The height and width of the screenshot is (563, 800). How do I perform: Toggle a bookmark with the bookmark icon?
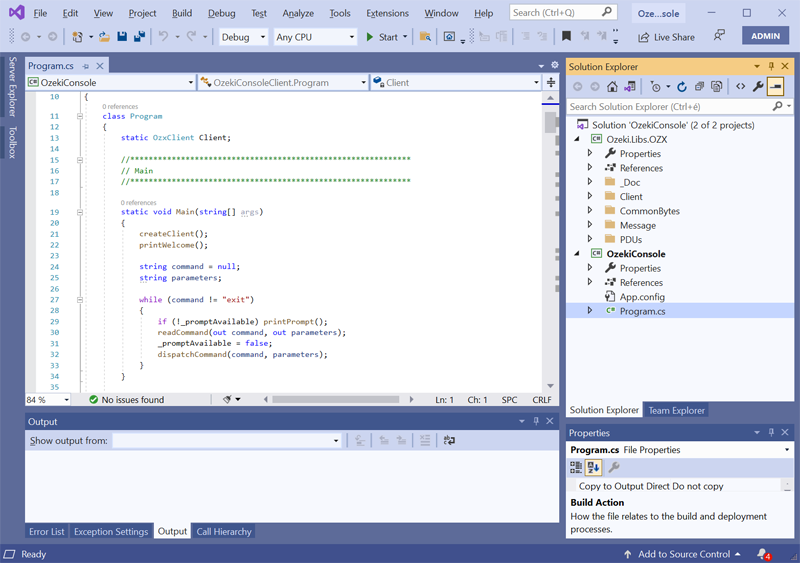pyautogui.click(x=566, y=37)
